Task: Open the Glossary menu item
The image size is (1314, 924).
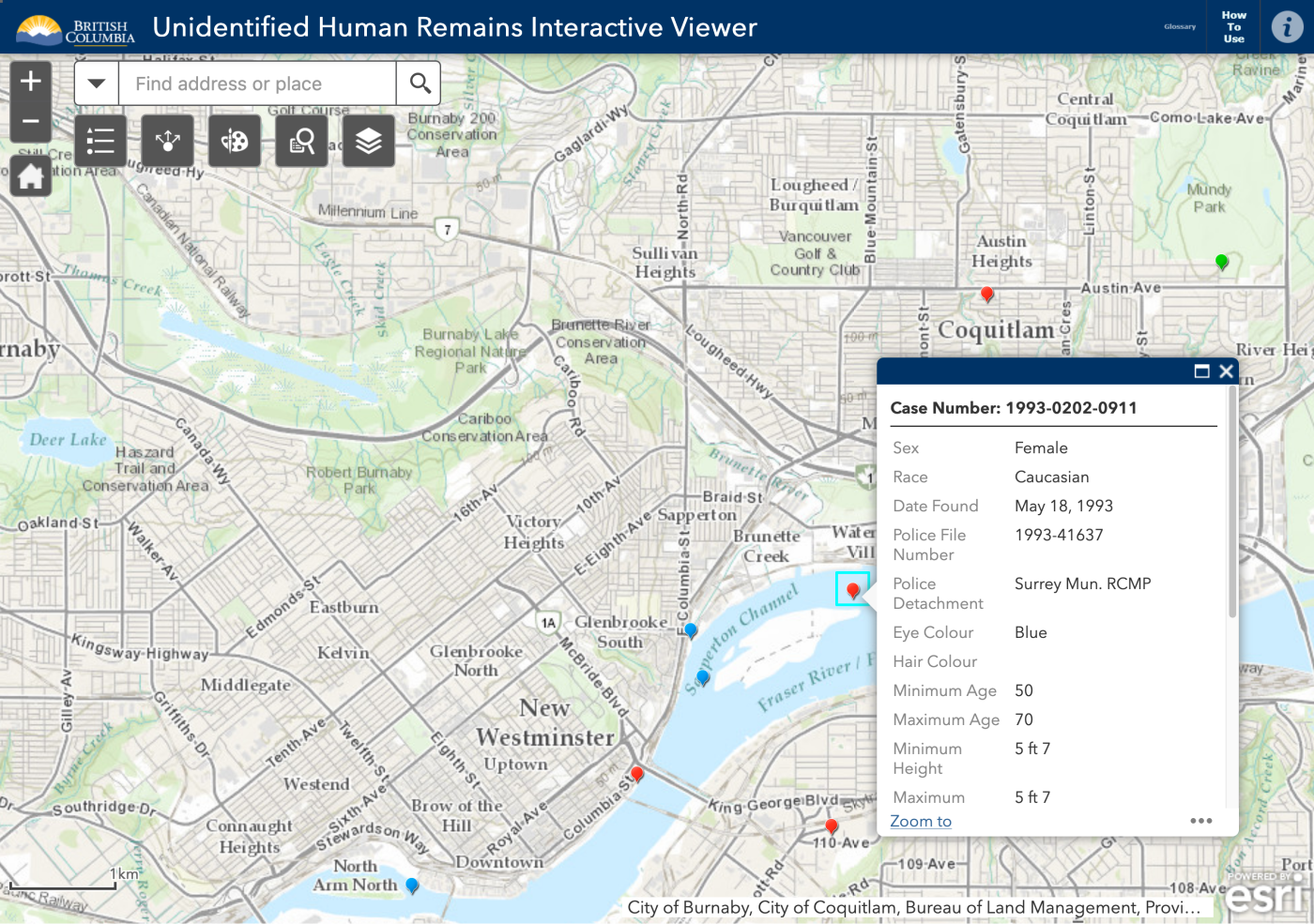Action: tap(1179, 26)
